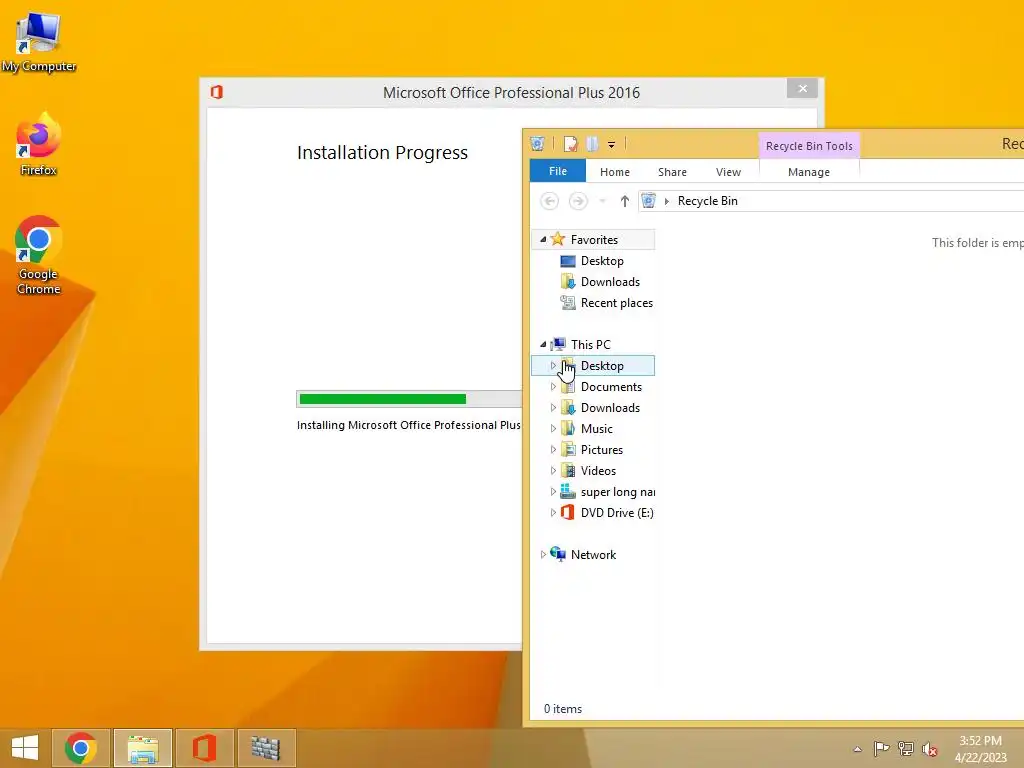Select Videos in the navigation pane
Screen dimensions: 1024x768
598,471
